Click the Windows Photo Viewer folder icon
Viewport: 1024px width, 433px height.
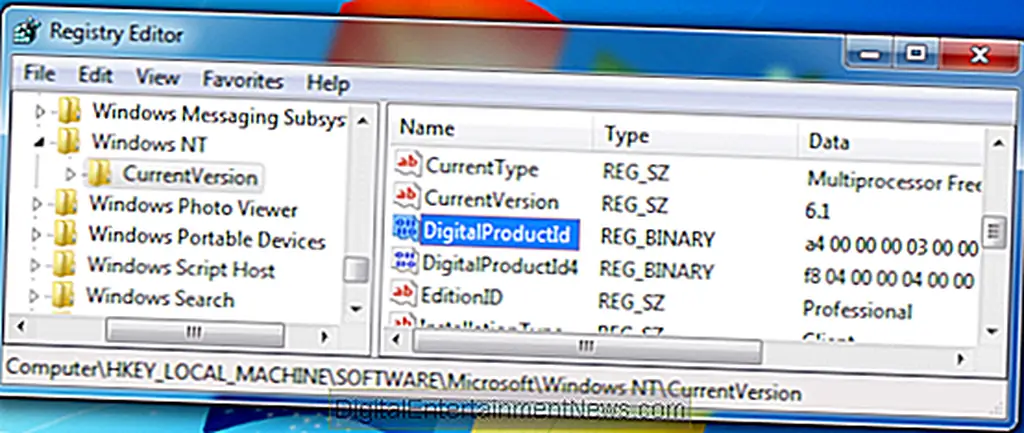[x=66, y=207]
